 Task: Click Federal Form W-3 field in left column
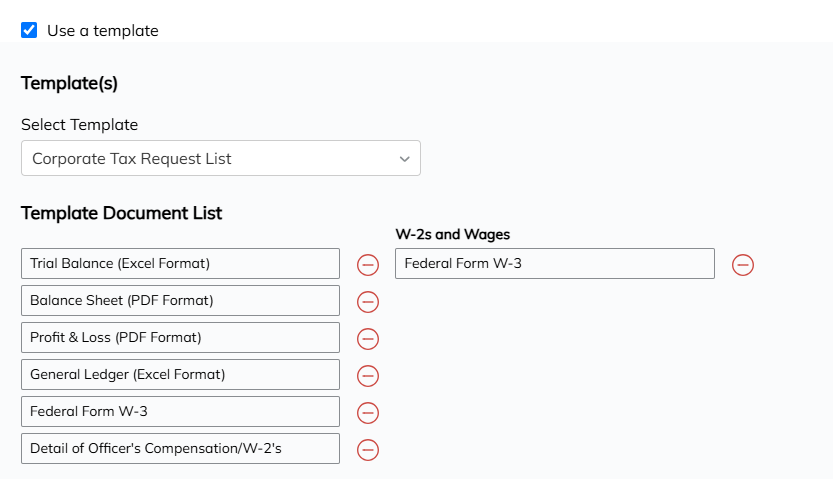point(181,412)
